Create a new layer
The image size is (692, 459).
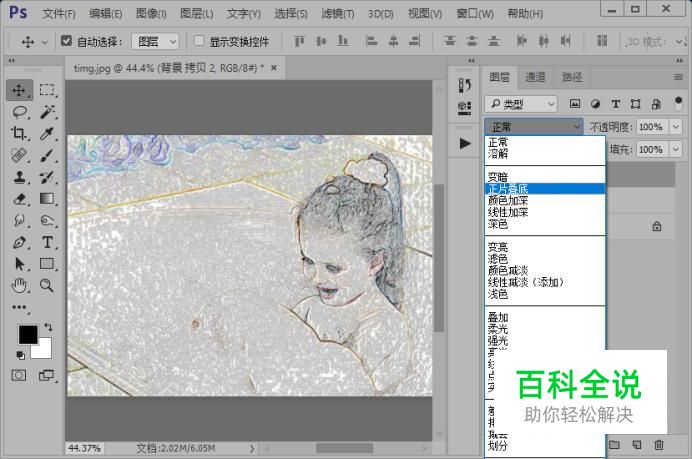tap(636, 445)
